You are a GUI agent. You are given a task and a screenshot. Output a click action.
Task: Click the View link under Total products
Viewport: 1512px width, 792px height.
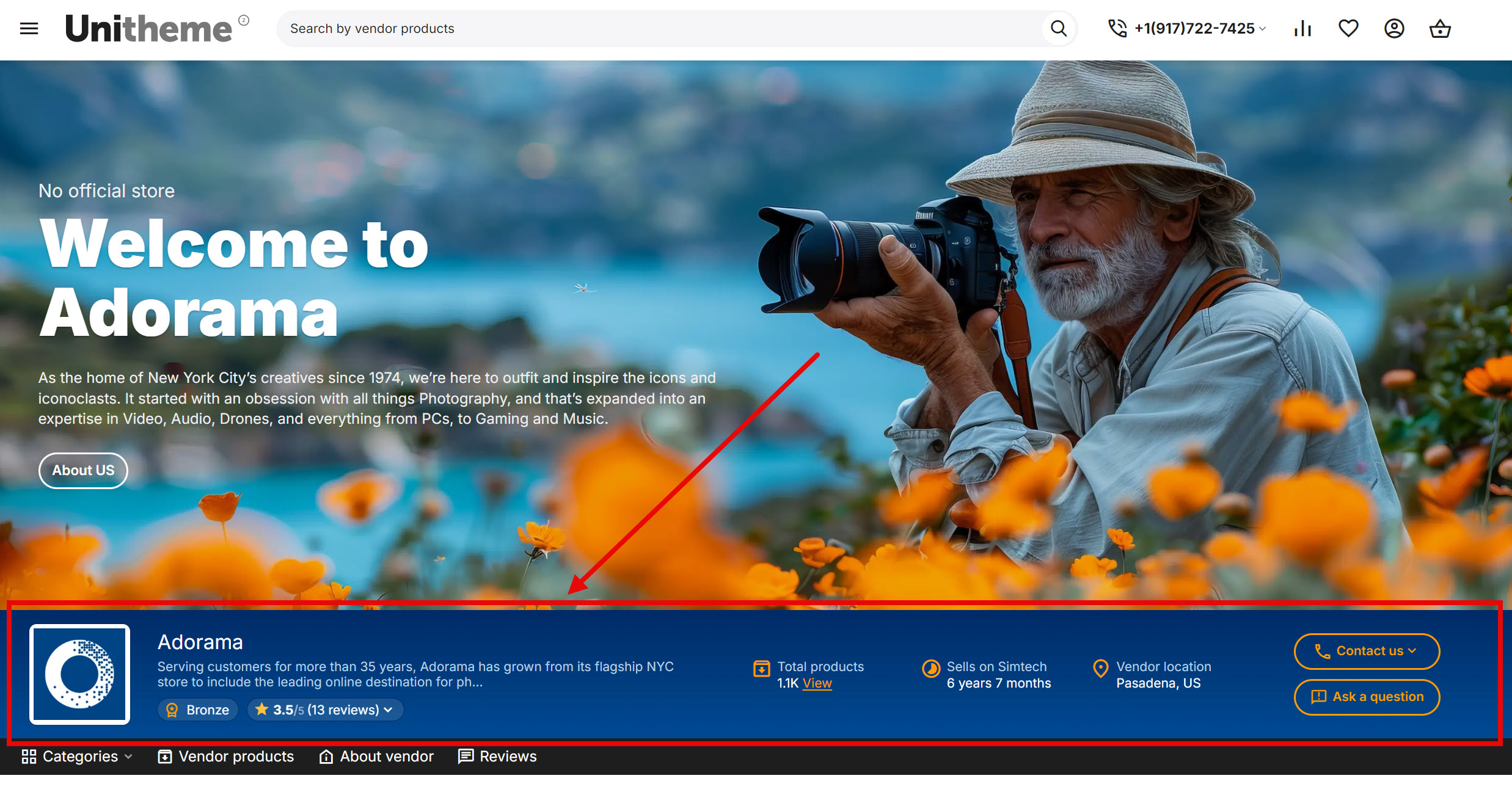(817, 683)
